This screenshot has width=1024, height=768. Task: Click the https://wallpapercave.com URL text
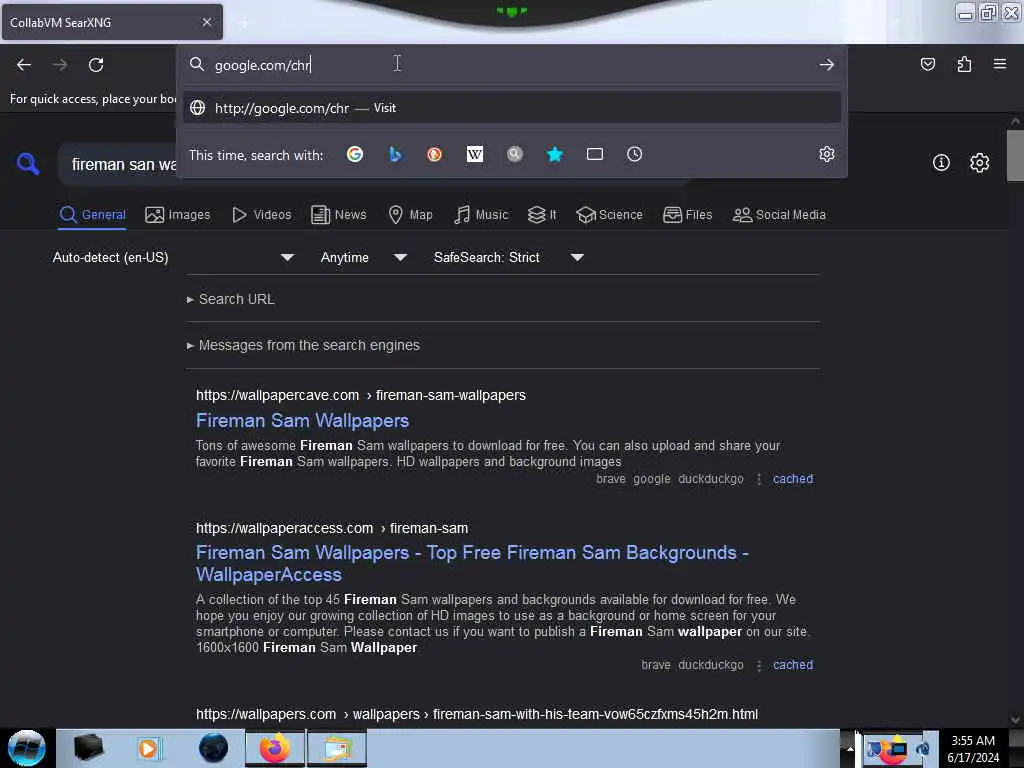[x=278, y=395]
